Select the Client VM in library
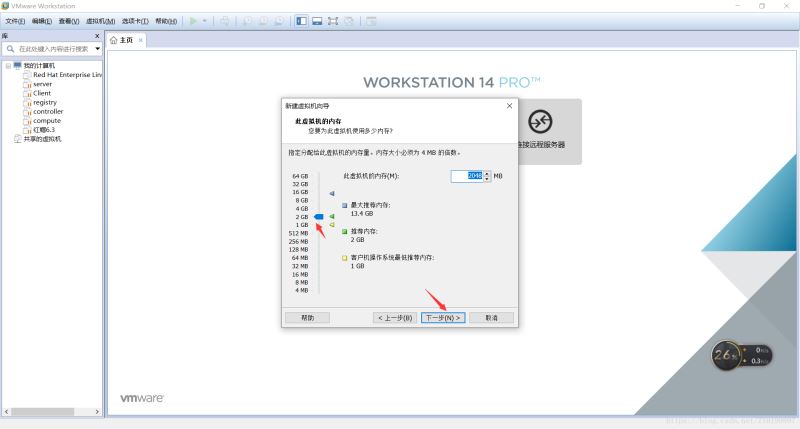 42,93
